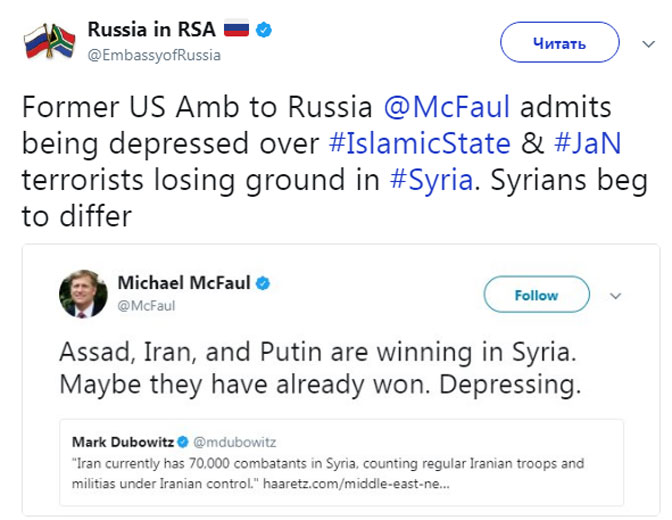Expand the embassy tweet options chevron

[646, 43]
